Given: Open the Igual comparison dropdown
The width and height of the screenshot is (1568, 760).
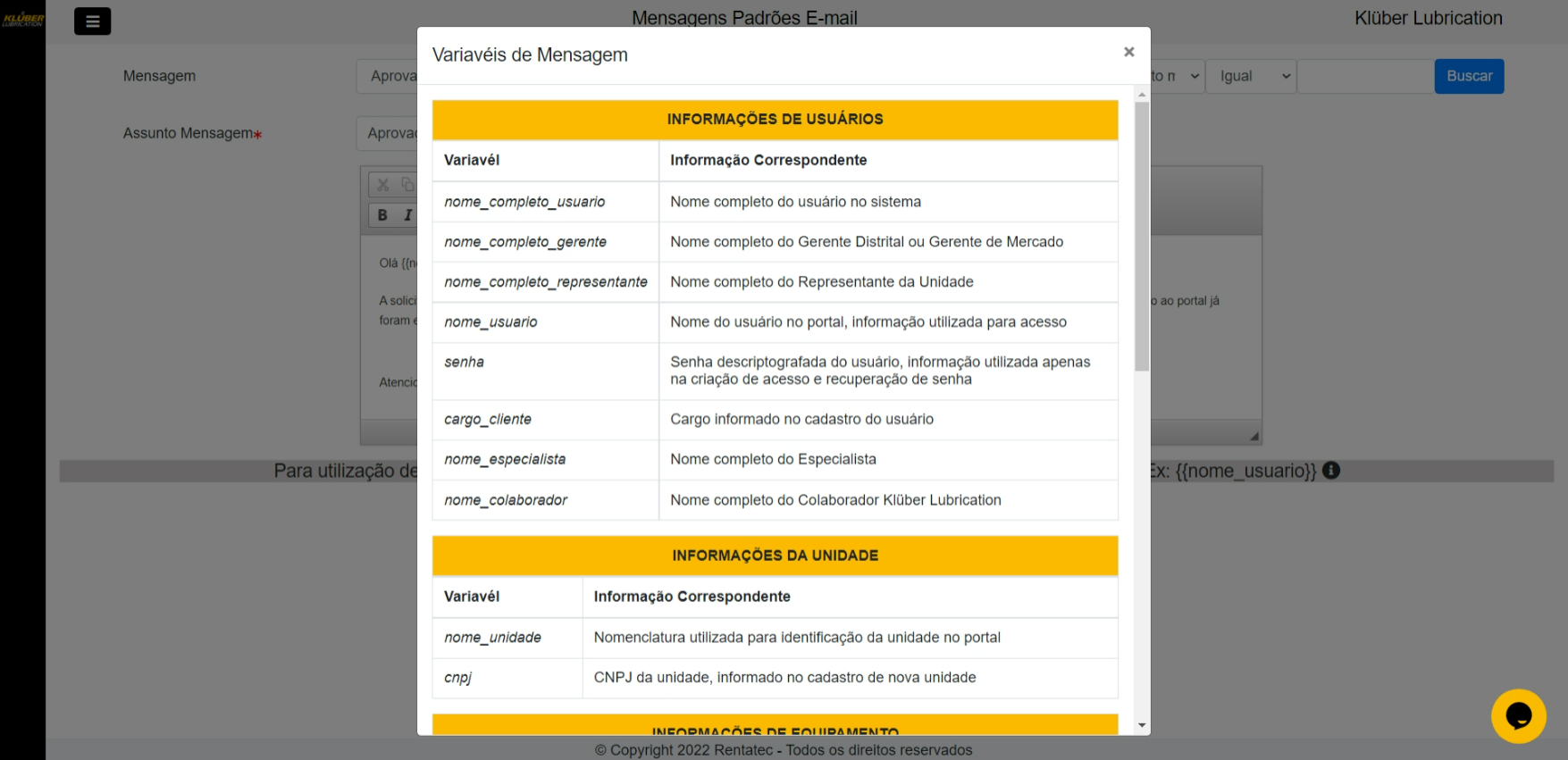Looking at the screenshot, I should click(1250, 77).
